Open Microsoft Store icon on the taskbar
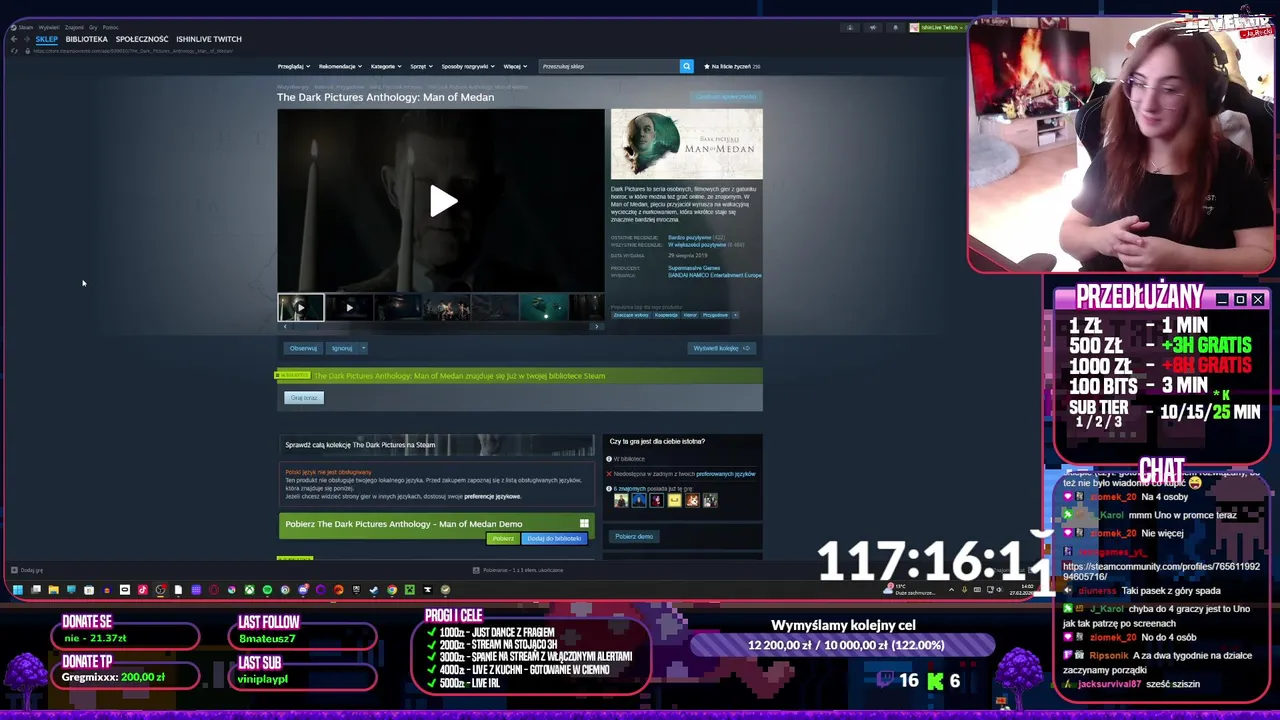This screenshot has width=1280, height=720. tap(88, 590)
